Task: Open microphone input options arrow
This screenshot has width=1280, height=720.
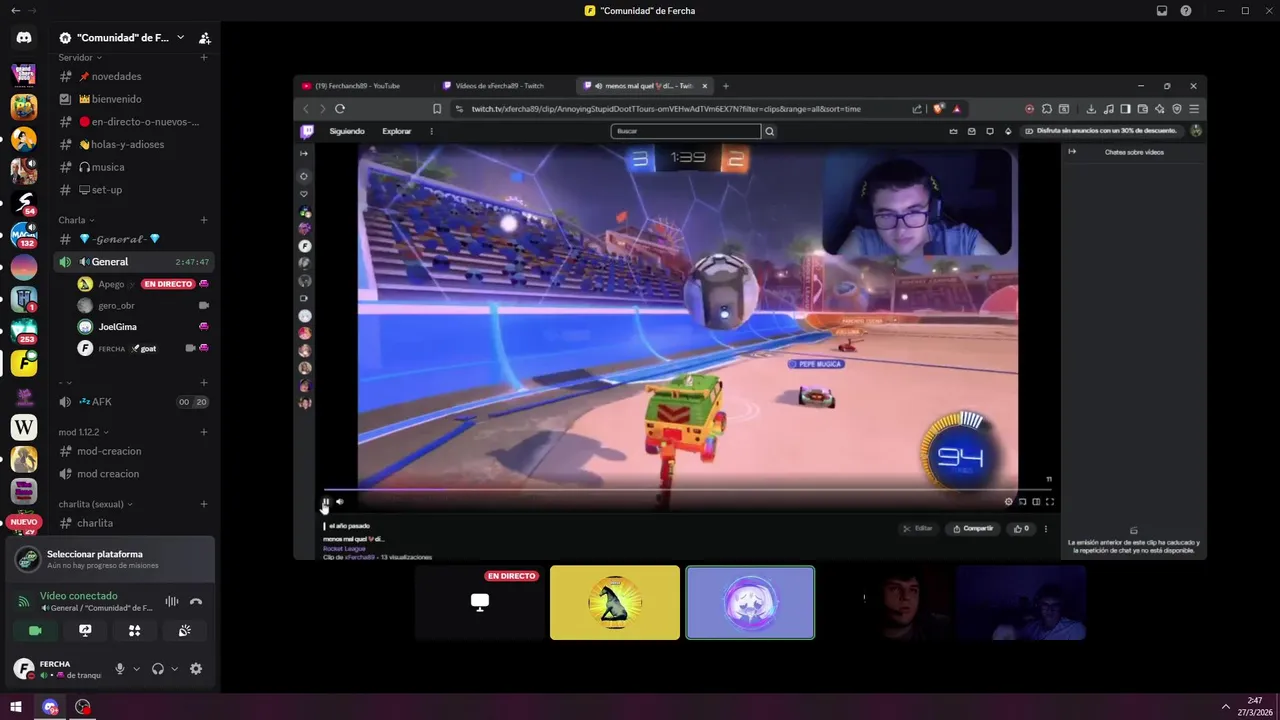Action: pyautogui.click(x=136, y=669)
